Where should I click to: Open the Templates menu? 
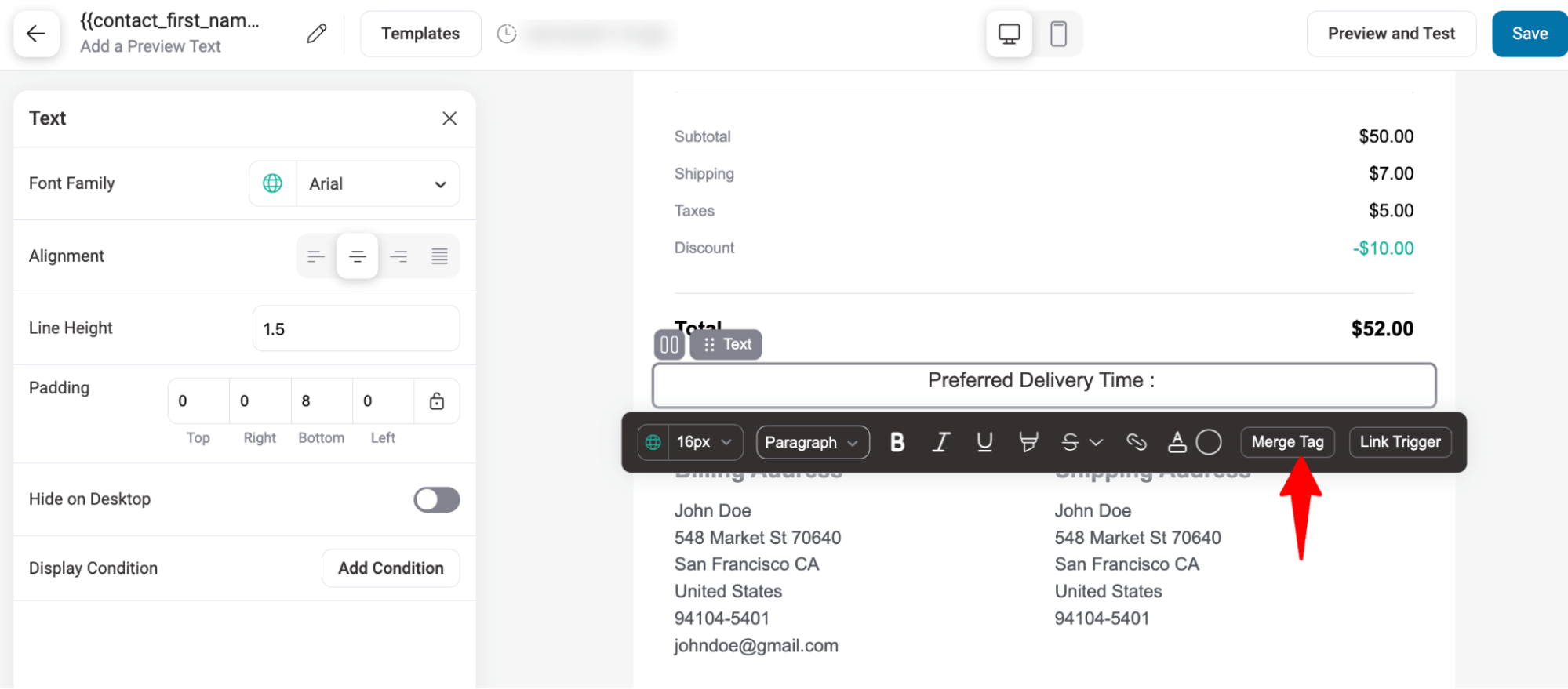pos(420,34)
